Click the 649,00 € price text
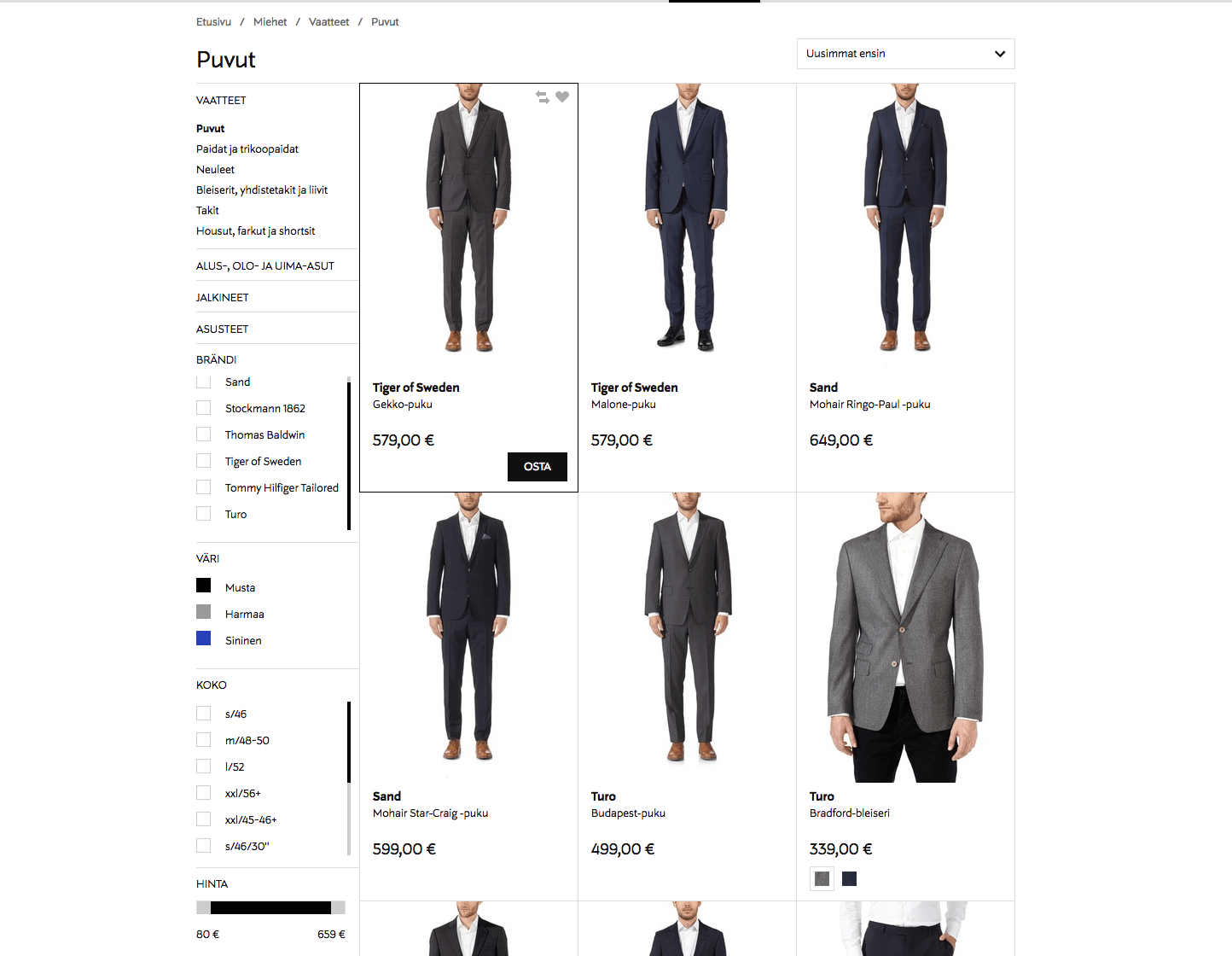This screenshot has height=956, width=1232. coord(841,440)
